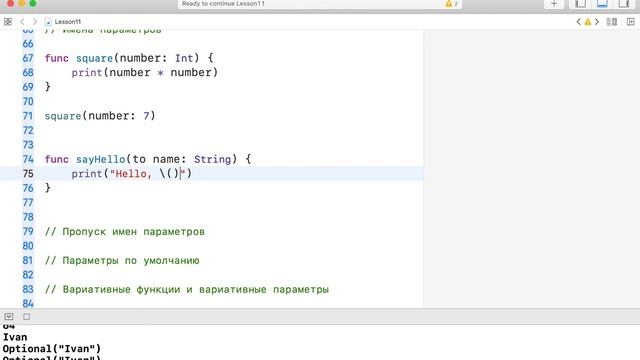Open editor layout options menu
640x360 pixels.
611,22
